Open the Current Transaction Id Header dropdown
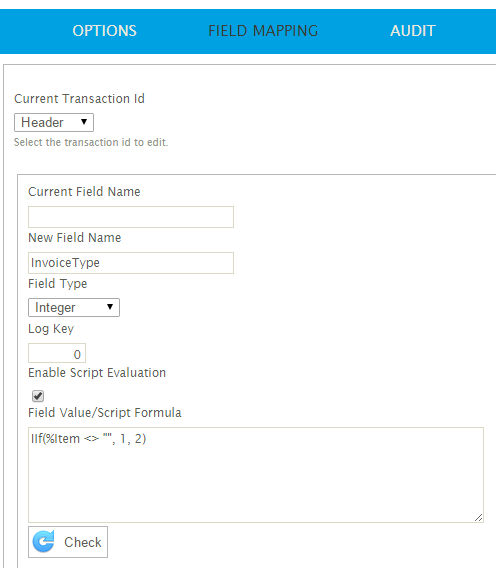This screenshot has width=496, height=568. pos(54,122)
